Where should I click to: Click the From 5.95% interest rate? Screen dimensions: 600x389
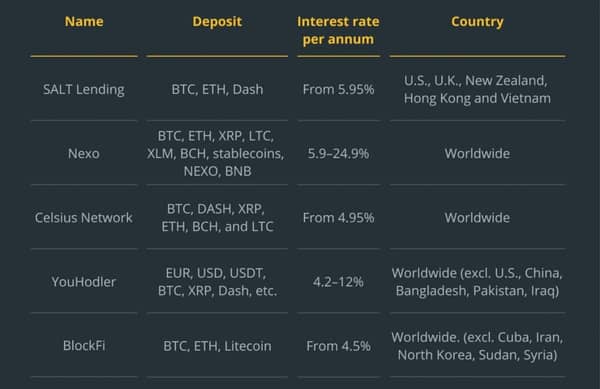tap(338, 89)
